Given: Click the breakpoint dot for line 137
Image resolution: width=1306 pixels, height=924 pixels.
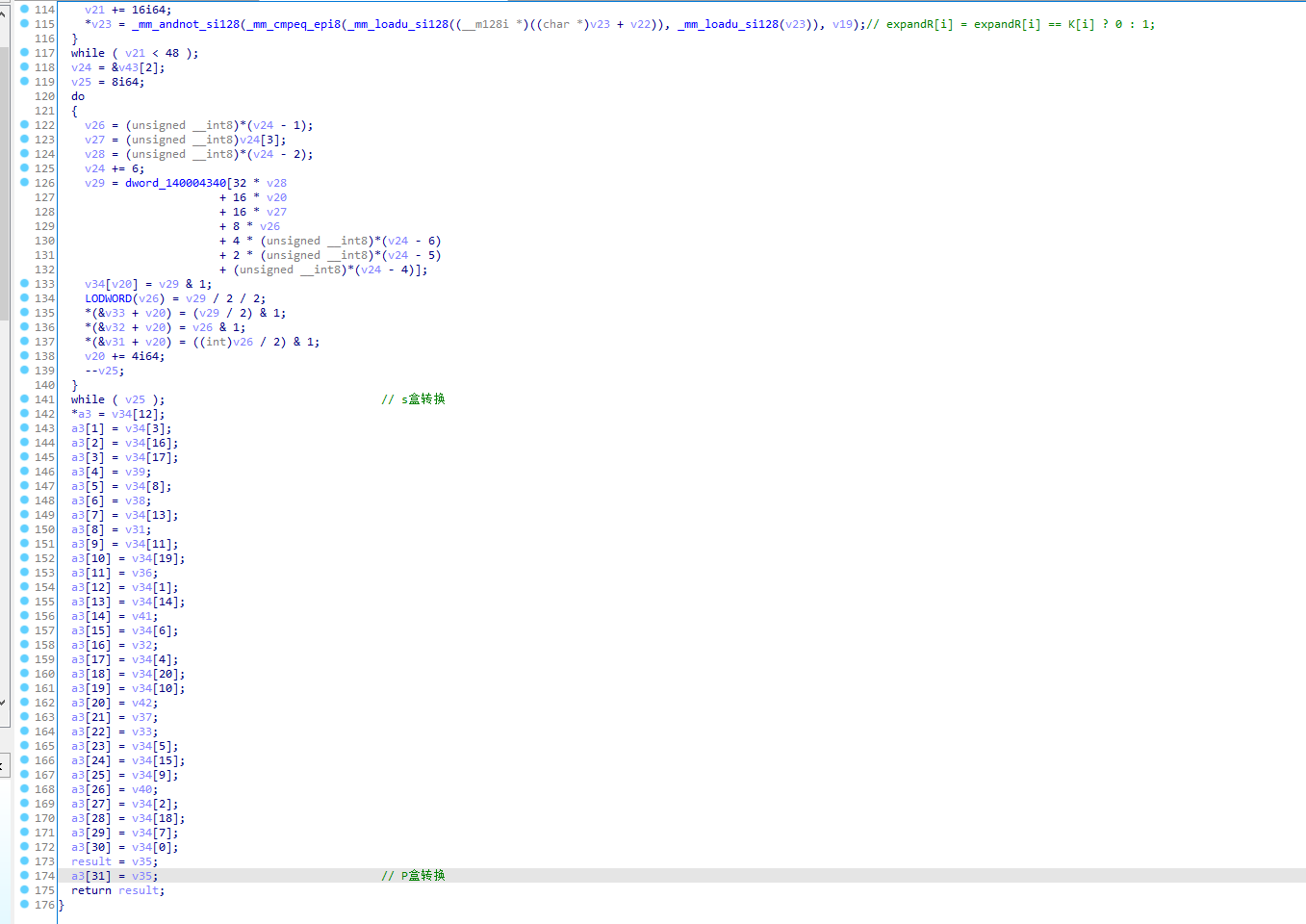Looking at the screenshot, I should pyautogui.click(x=25, y=342).
